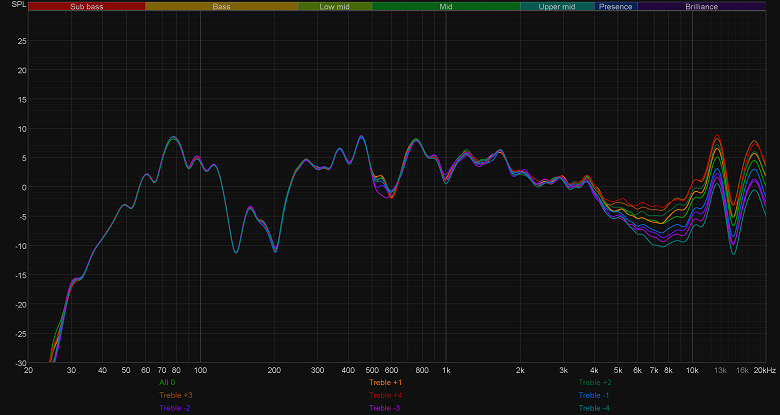Click the 'Upper mid' frequency band label

[557, 6]
